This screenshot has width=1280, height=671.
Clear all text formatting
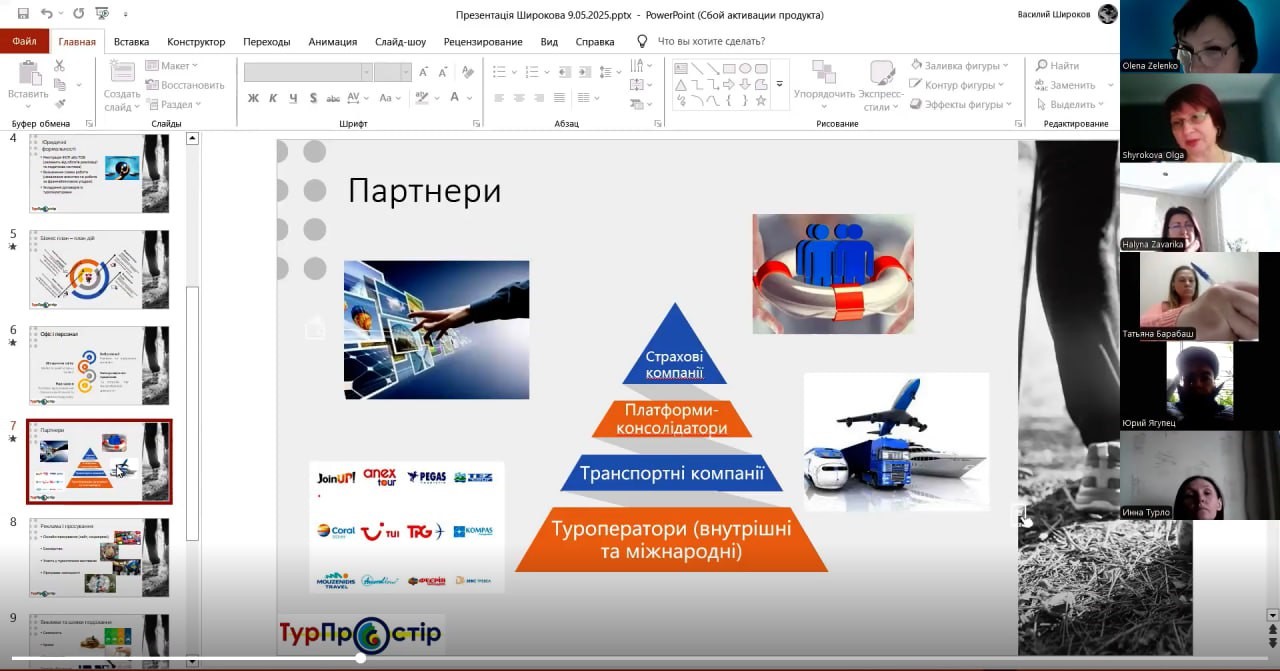pos(470,72)
